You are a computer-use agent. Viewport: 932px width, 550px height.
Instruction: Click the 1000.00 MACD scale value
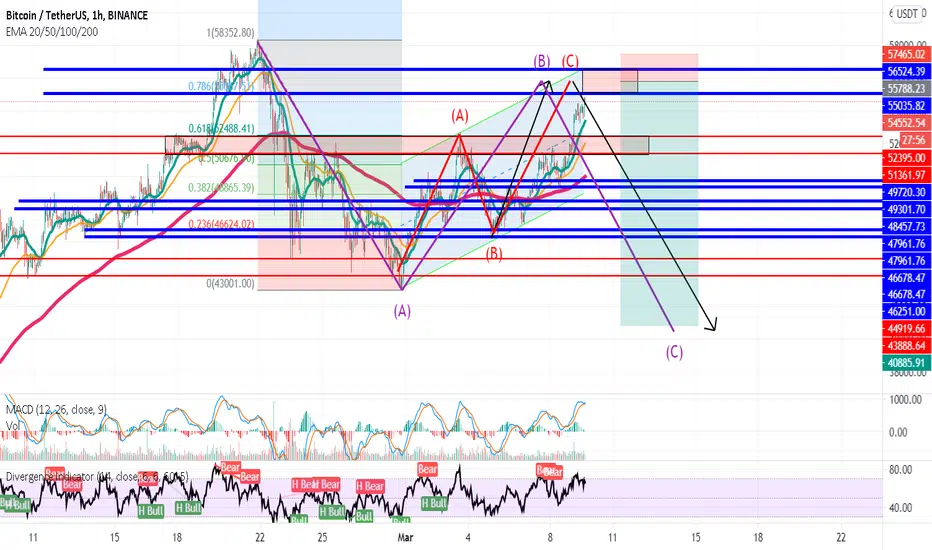(x=906, y=400)
